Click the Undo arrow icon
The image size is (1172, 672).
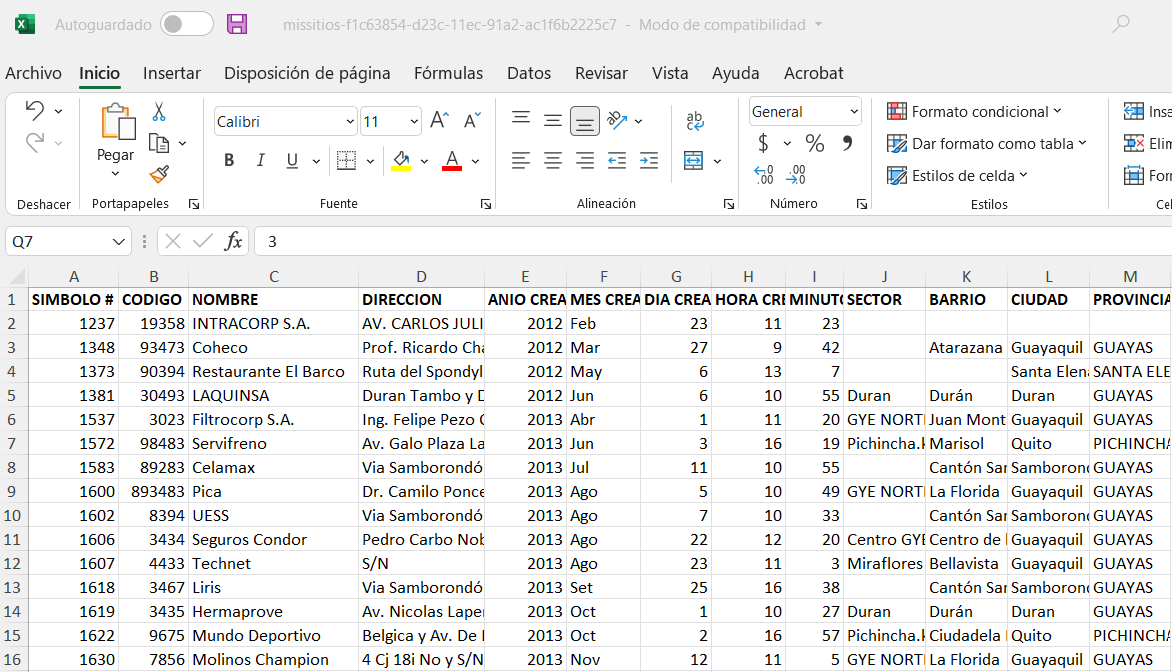tap(34, 111)
